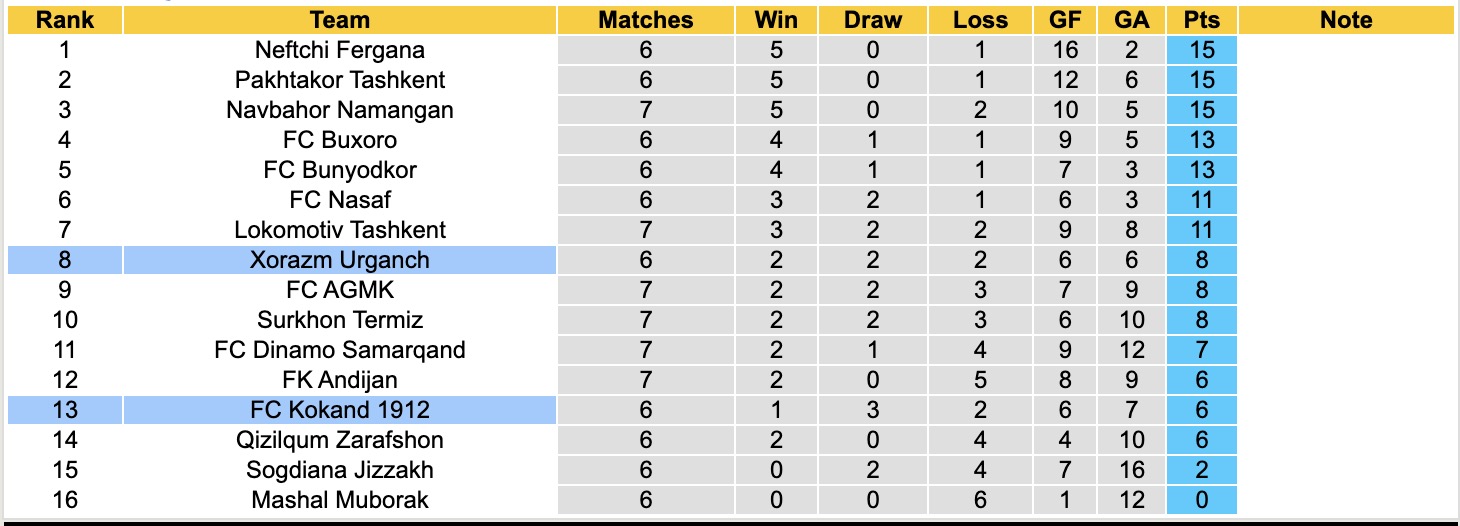The image size is (1460, 526).
Task: Click the Team column header
Action: point(340,20)
